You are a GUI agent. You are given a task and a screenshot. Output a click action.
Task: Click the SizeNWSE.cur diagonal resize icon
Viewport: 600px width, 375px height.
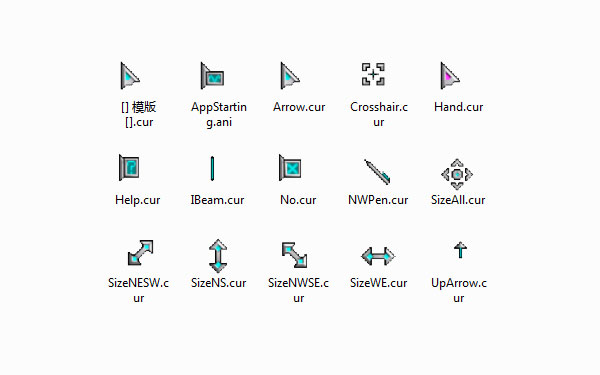(294, 254)
